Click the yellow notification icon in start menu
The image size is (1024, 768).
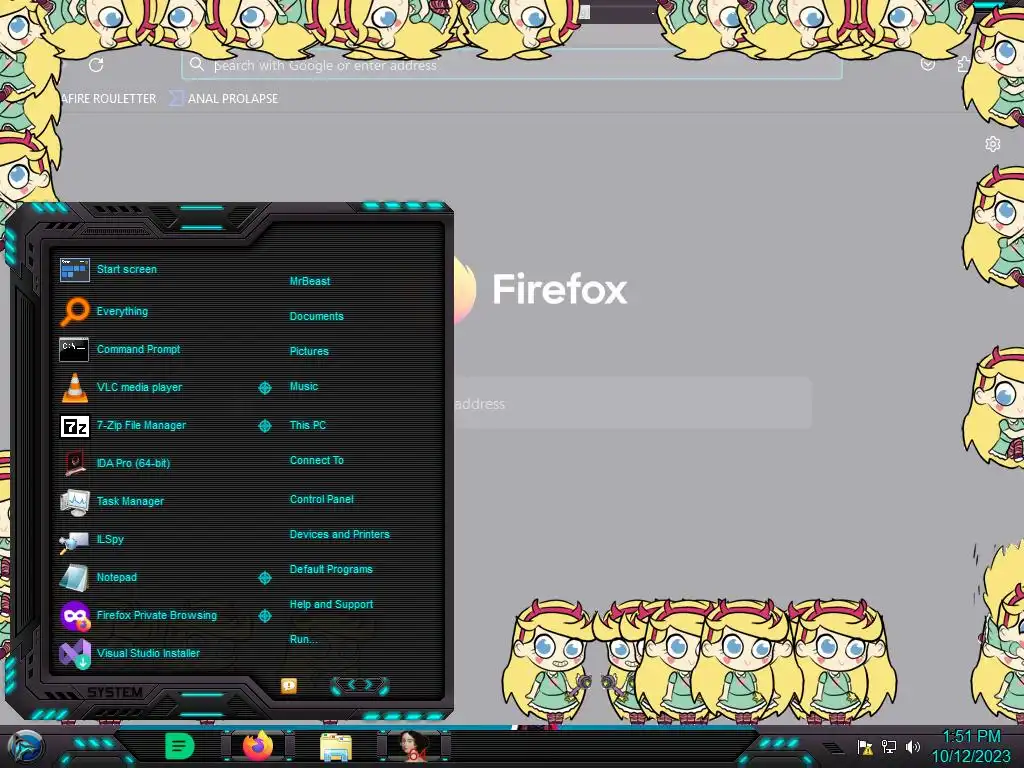(289, 685)
